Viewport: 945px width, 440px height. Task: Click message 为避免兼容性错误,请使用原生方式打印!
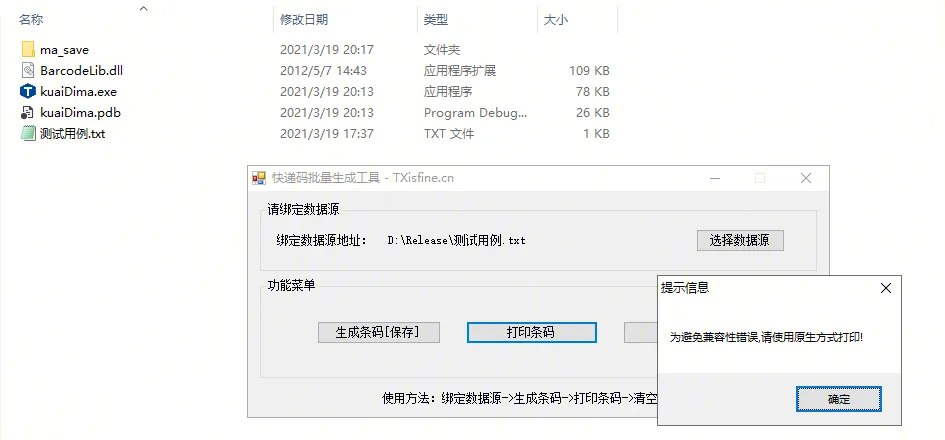click(x=767, y=338)
